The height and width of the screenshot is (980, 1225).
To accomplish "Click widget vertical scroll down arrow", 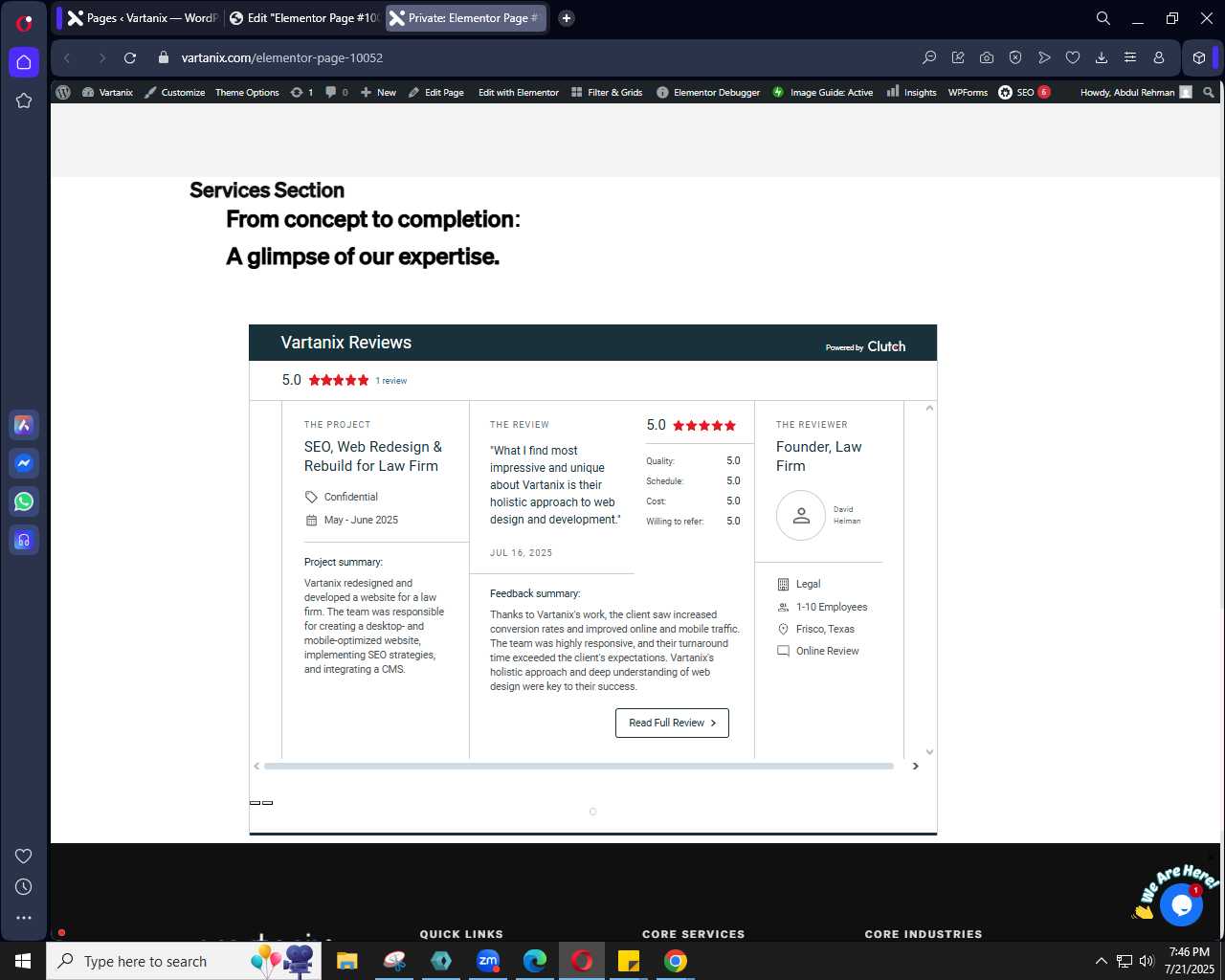I will point(929,752).
